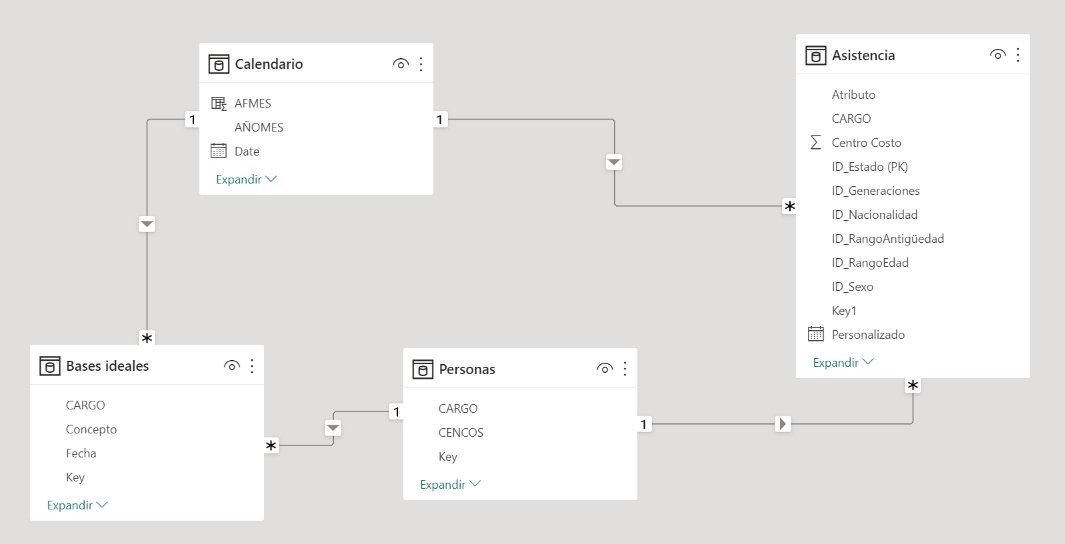Select filter arrow on Personas–Bases ideales relationship
The image size is (1065, 544).
pyautogui.click(x=333, y=428)
